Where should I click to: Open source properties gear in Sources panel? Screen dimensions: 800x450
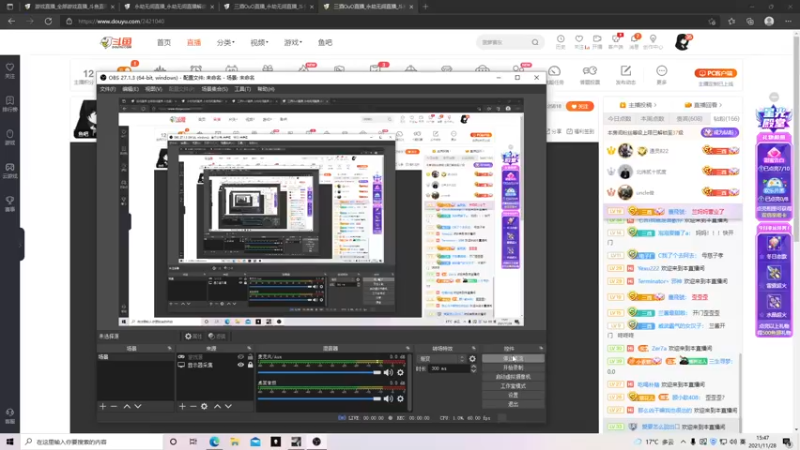[204, 407]
